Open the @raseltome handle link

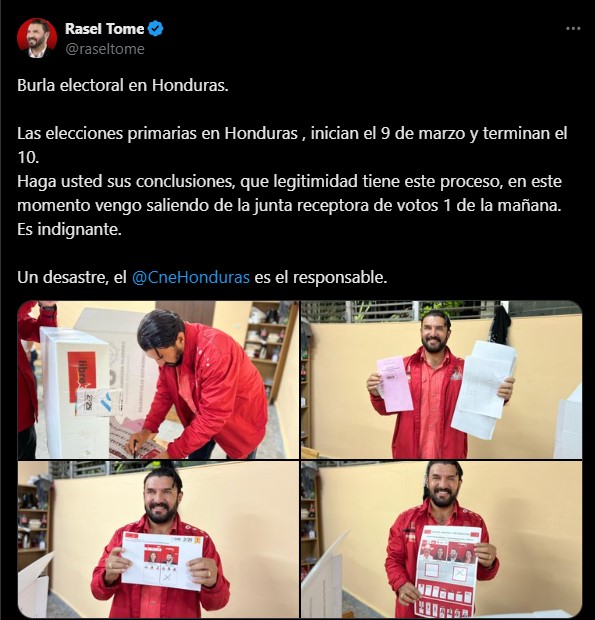click(105, 49)
